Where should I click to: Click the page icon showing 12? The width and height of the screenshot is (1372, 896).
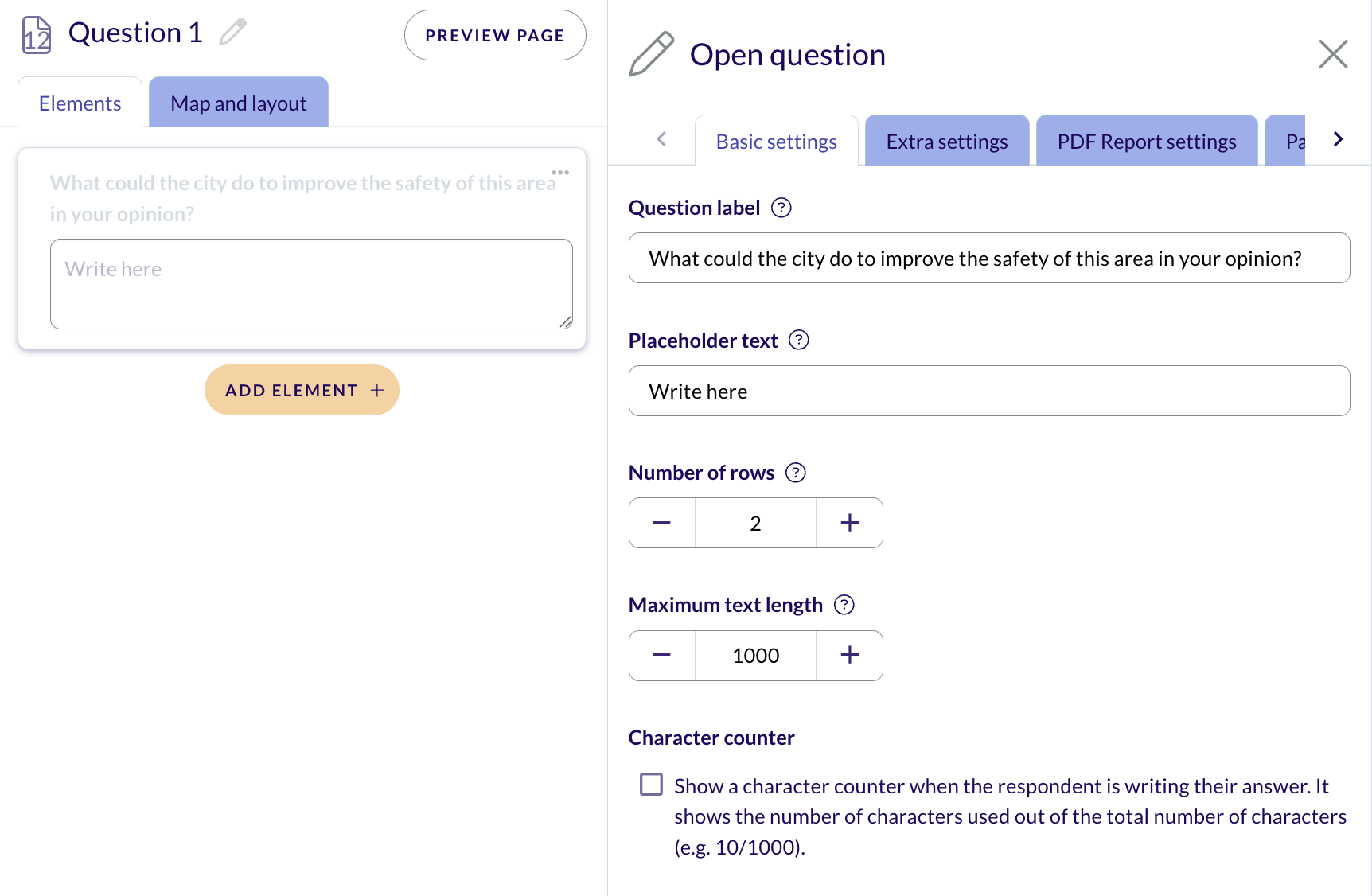tap(34, 33)
